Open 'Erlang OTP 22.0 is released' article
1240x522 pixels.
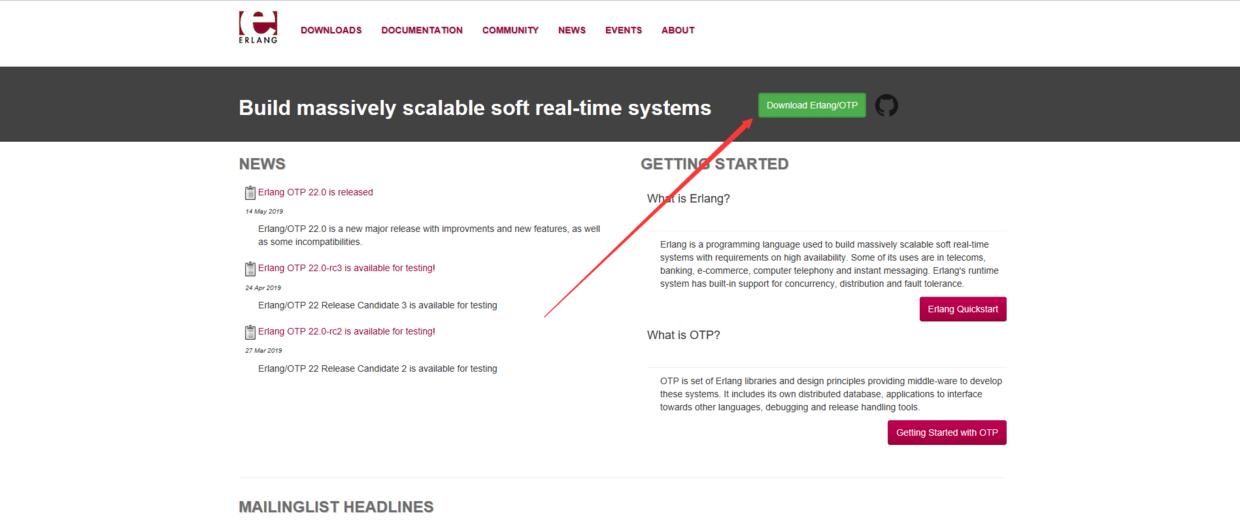click(315, 192)
